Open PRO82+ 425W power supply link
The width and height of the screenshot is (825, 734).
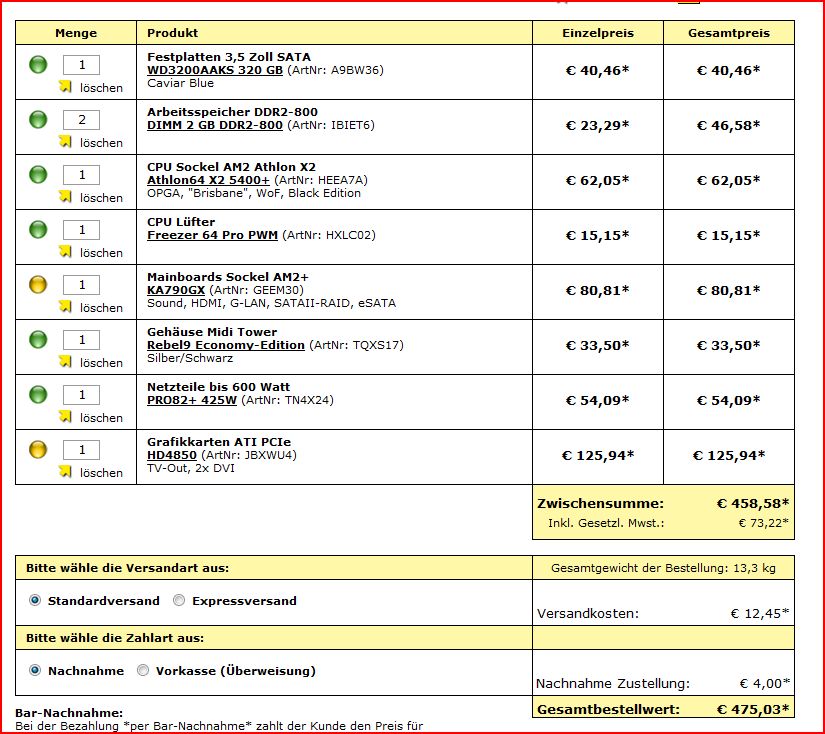click(192, 400)
